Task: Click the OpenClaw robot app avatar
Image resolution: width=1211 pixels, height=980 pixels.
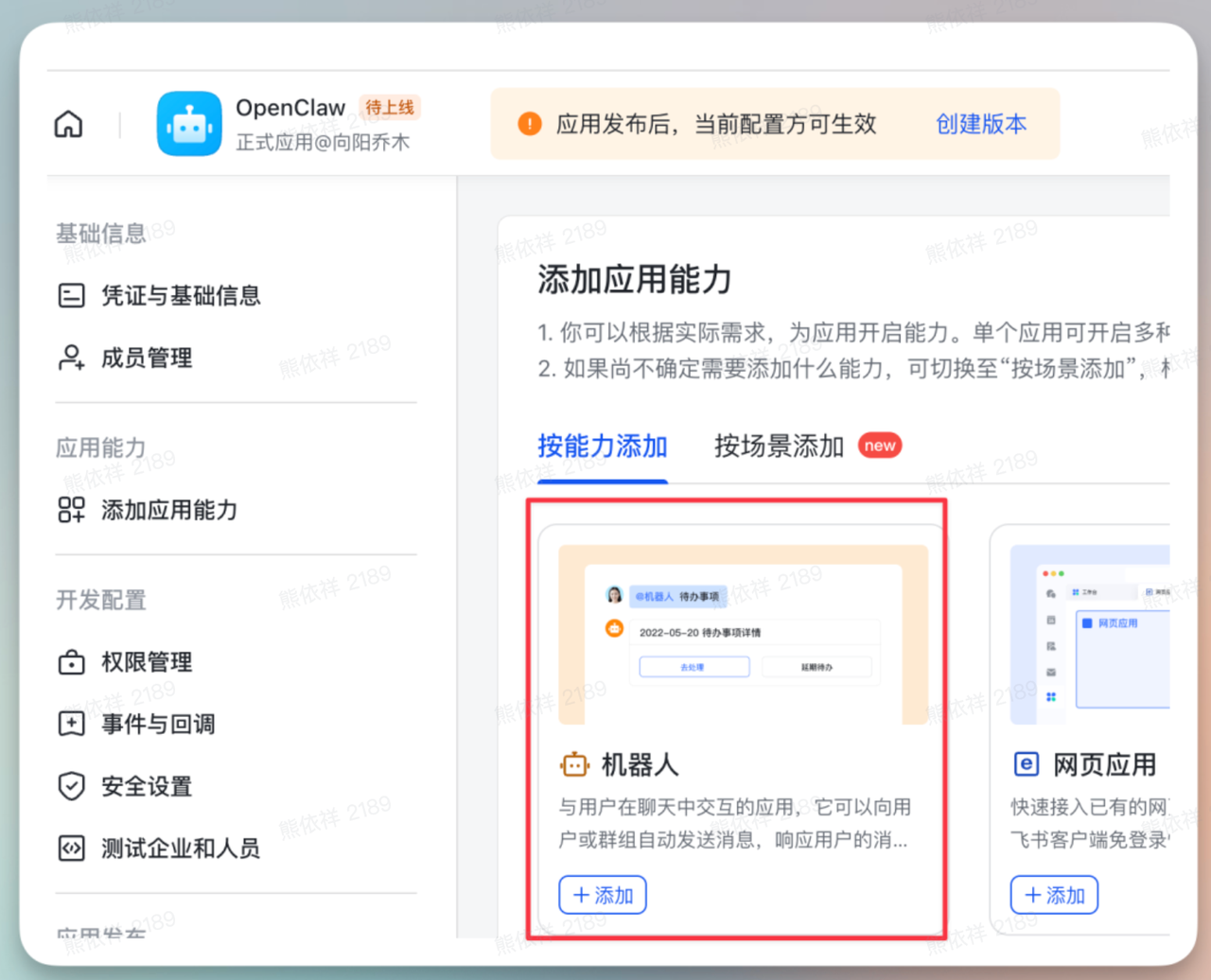Action: (188, 123)
